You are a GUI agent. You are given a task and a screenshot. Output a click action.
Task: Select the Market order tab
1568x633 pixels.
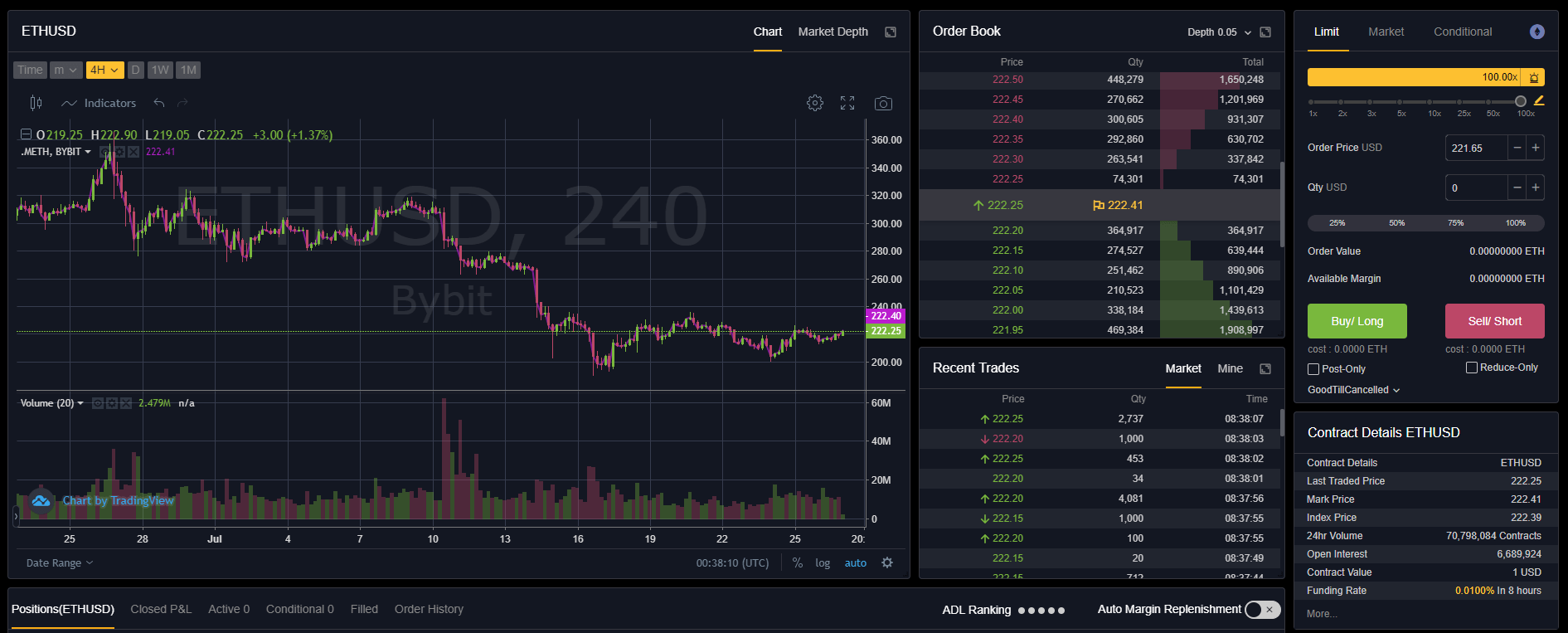coord(1386,32)
